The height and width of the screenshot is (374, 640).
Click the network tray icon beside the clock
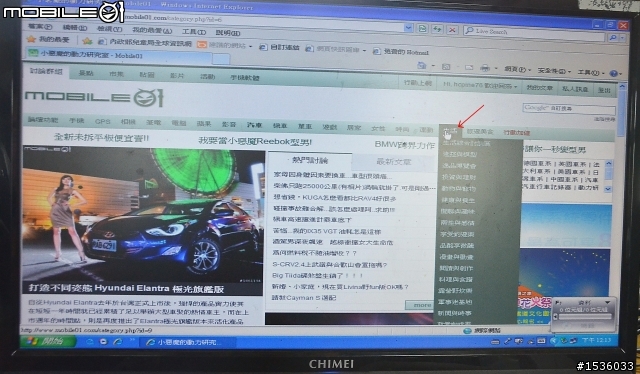click(573, 341)
